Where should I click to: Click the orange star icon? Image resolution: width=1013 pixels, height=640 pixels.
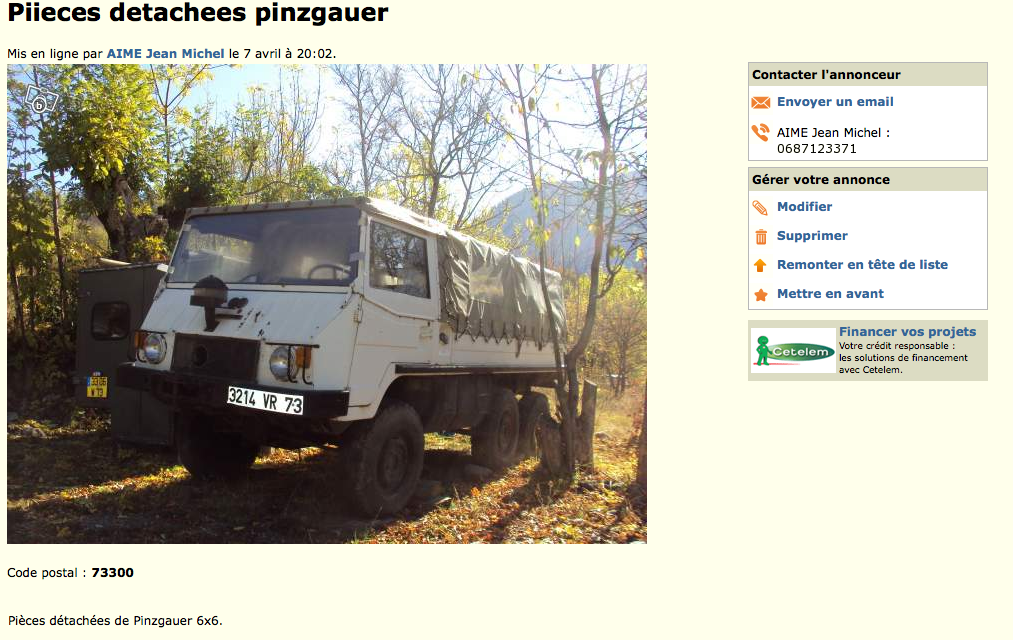761,294
